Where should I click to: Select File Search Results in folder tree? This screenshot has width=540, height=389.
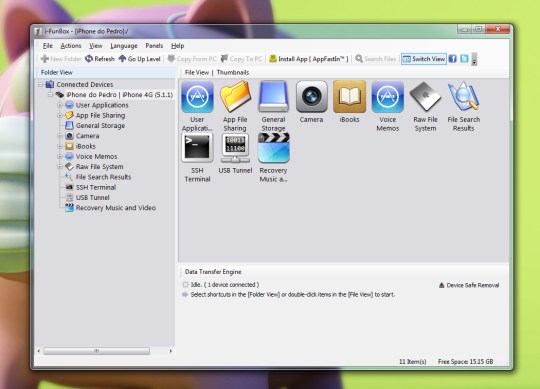[98, 177]
